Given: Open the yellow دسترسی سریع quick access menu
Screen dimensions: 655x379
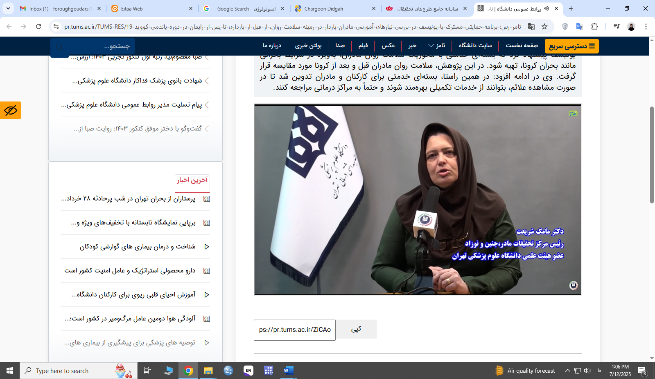Looking at the screenshot, I should tap(571, 46).
